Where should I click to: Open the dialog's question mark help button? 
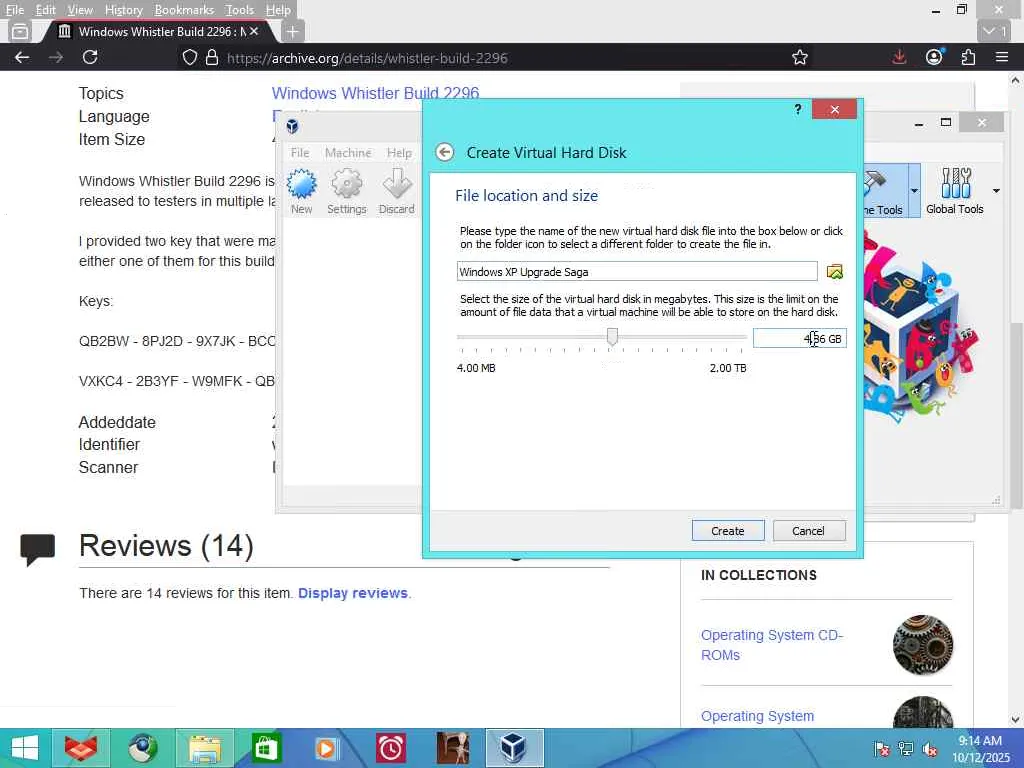coord(797,109)
